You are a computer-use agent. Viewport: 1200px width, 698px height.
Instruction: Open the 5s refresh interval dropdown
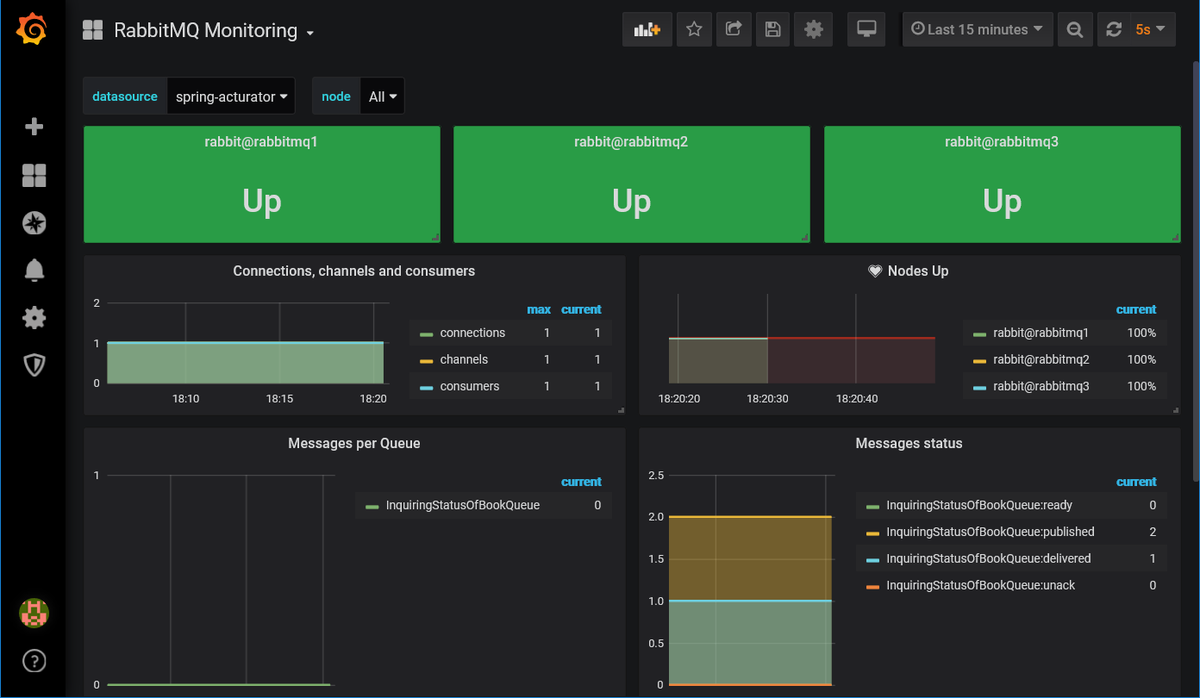[x=1151, y=30]
